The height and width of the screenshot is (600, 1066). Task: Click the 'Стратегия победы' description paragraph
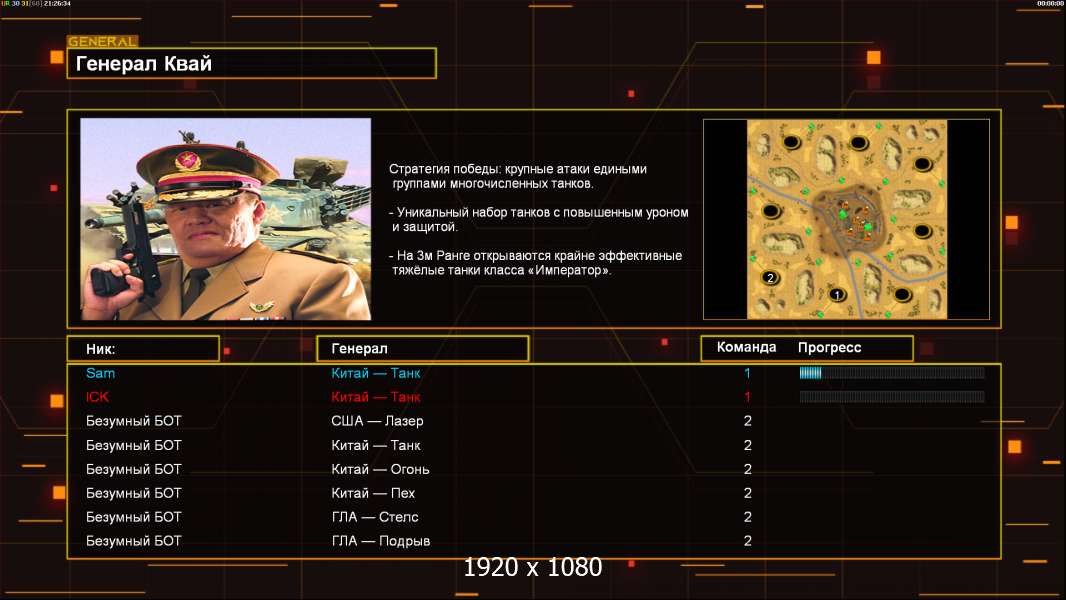click(x=518, y=176)
